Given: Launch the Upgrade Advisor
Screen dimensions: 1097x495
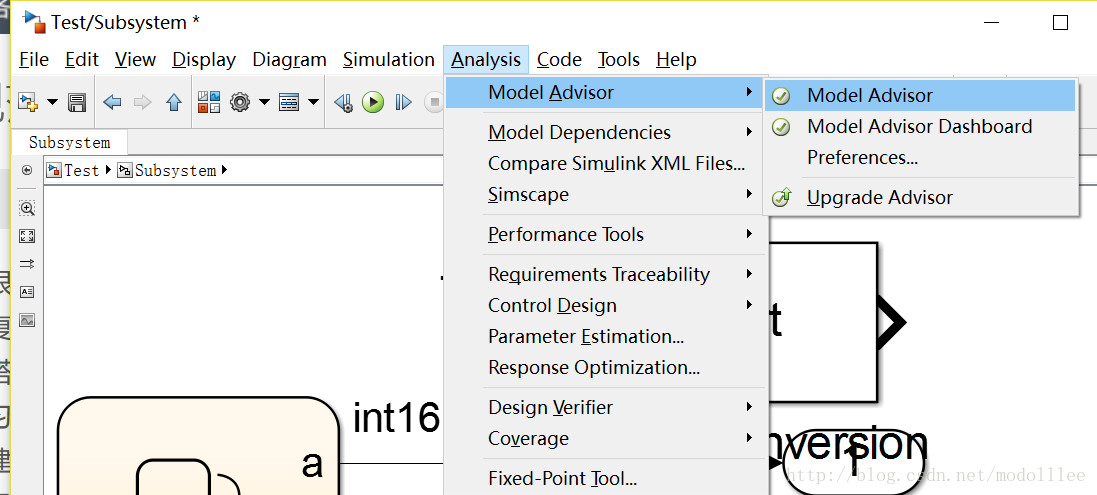Looking at the screenshot, I should (x=920, y=197).
